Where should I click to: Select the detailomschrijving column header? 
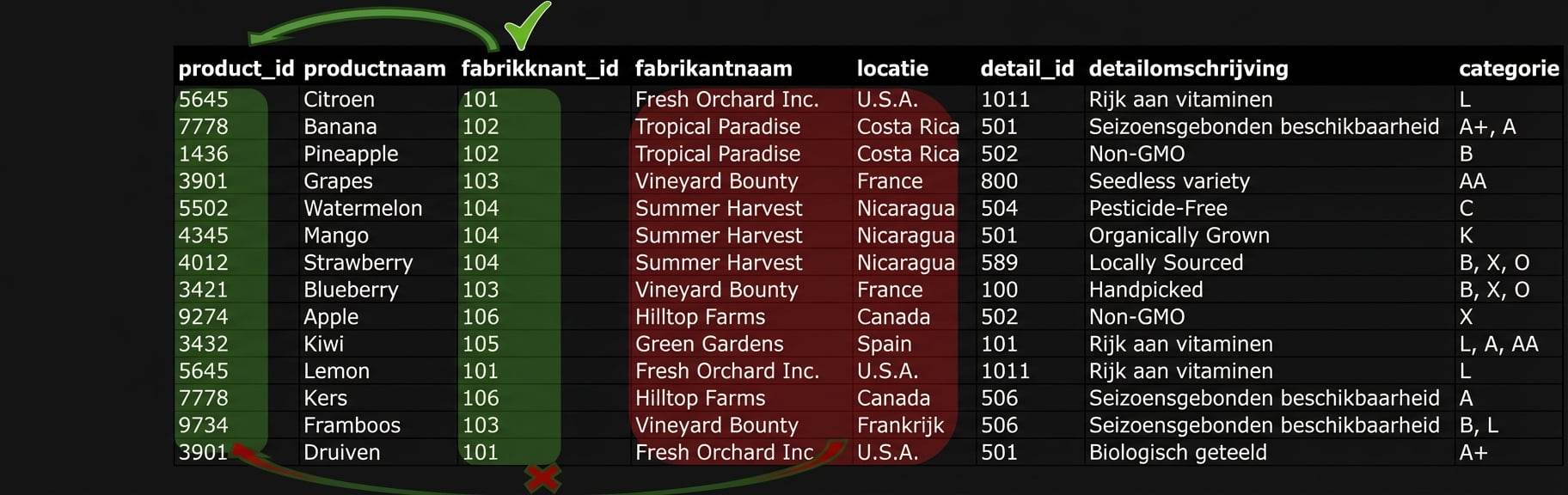tap(1188, 69)
